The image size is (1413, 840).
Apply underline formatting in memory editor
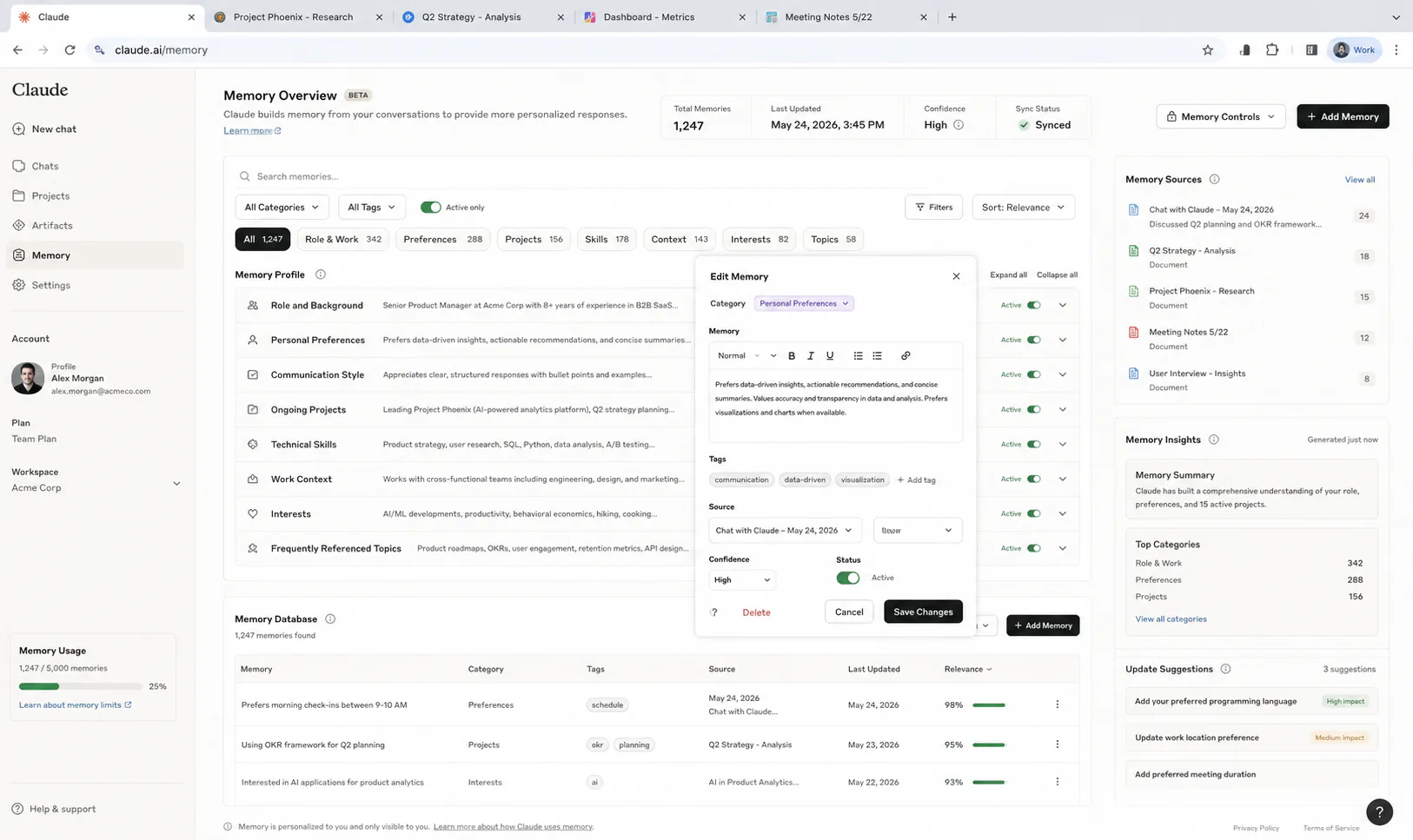coord(830,355)
